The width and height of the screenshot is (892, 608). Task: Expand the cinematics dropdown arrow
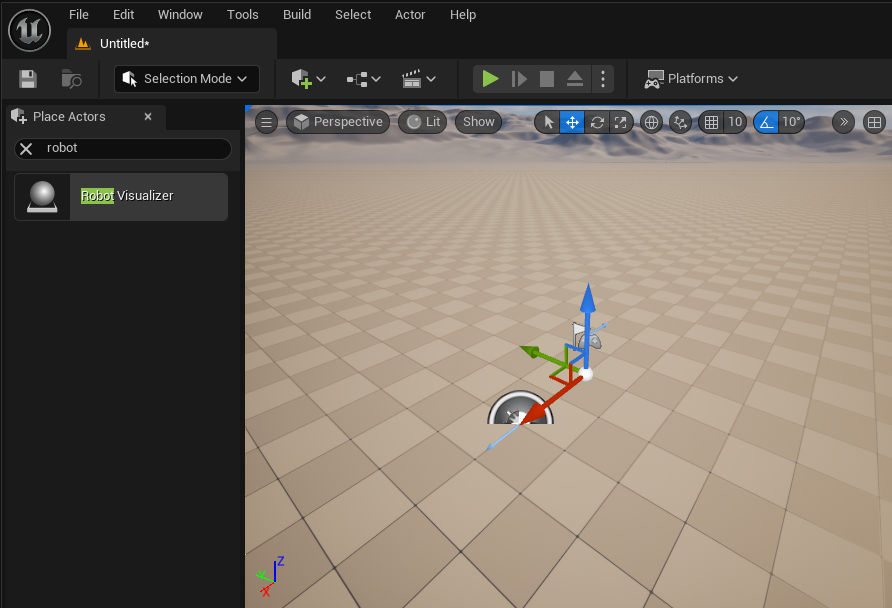pyautogui.click(x=431, y=79)
